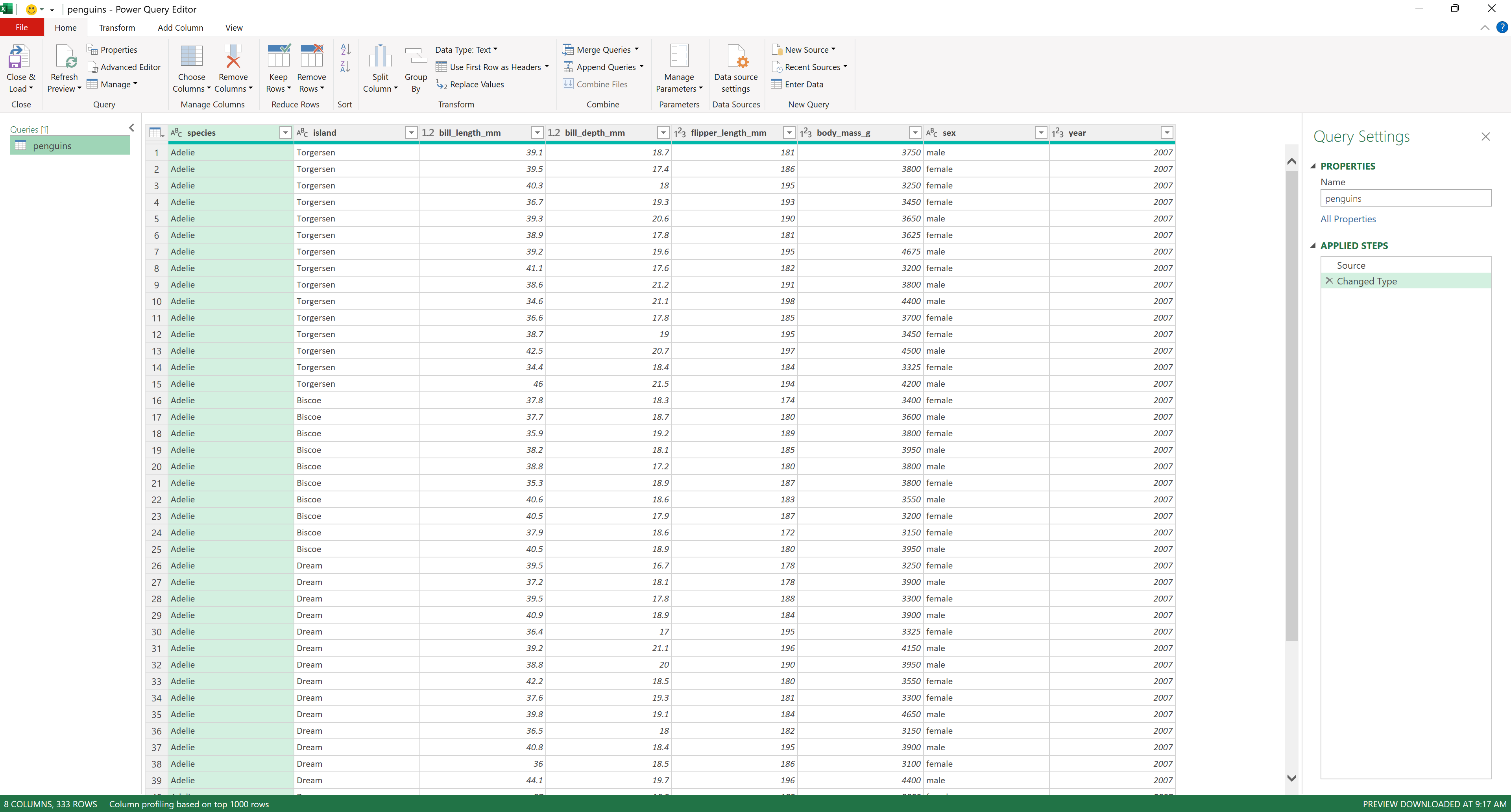Select the Split Column tool

(380, 67)
